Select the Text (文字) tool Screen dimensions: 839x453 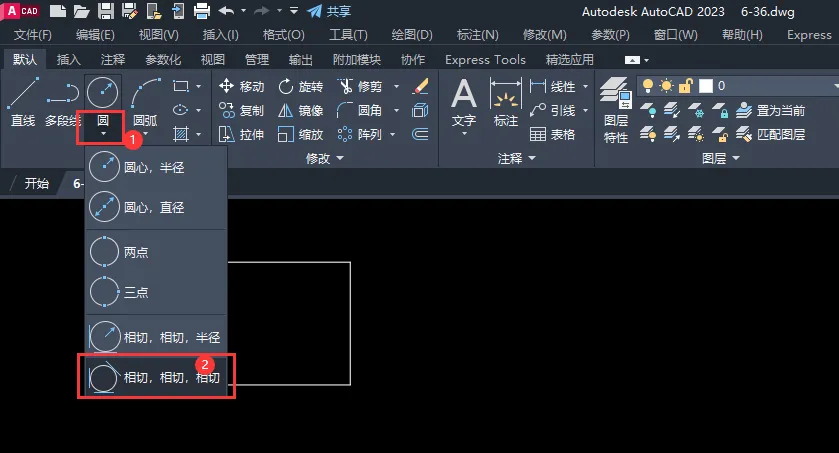[x=464, y=103]
